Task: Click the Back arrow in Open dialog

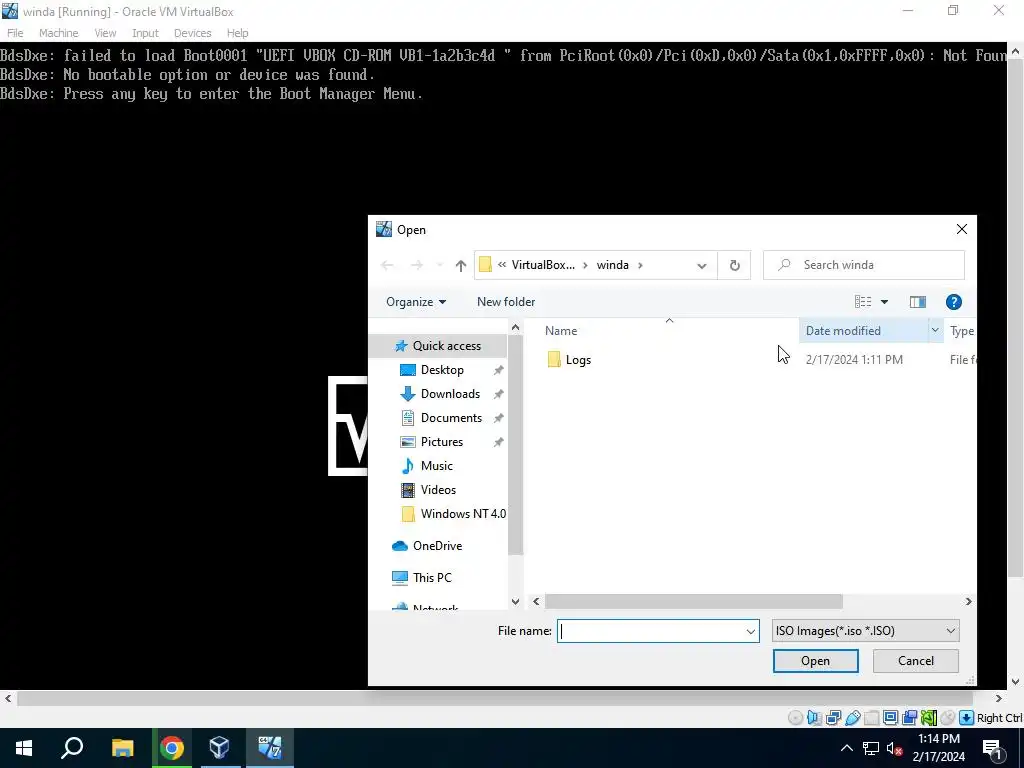Action: pyautogui.click(x=387, y=265)
